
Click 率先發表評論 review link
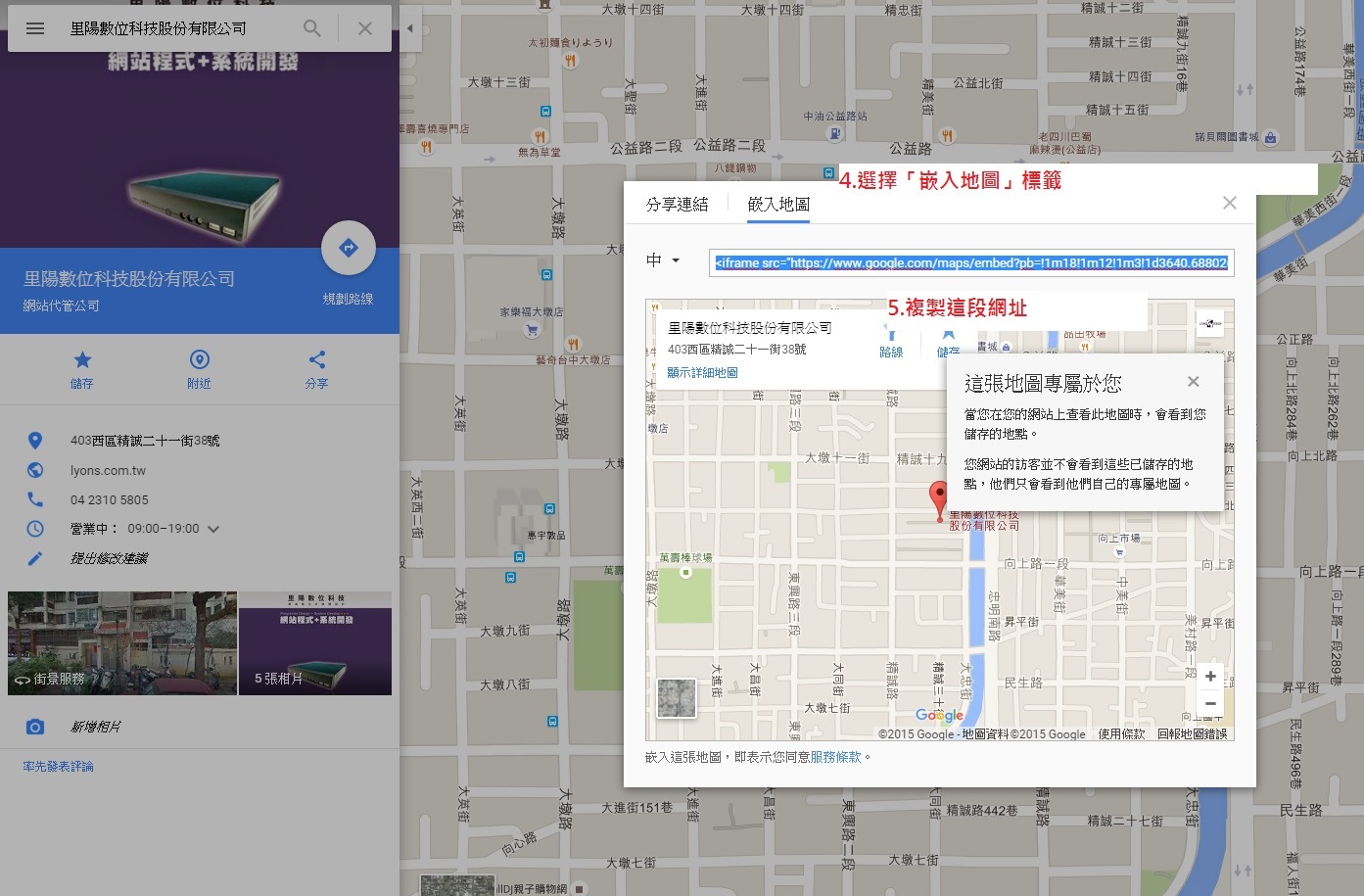tap(59, 767)
